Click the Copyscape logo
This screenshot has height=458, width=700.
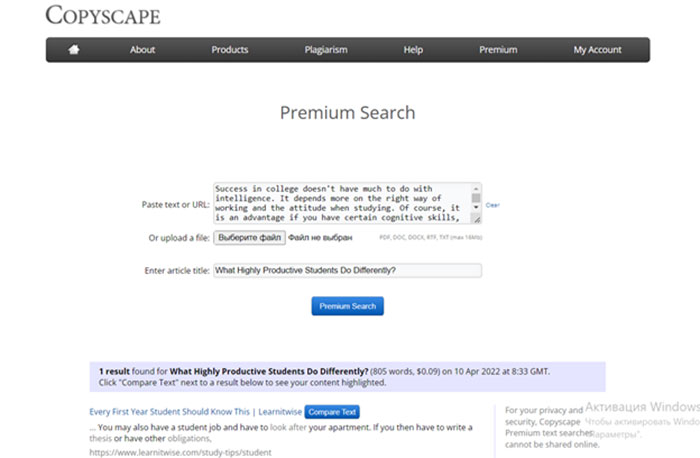pyautogui.click(x=103, y=16)
